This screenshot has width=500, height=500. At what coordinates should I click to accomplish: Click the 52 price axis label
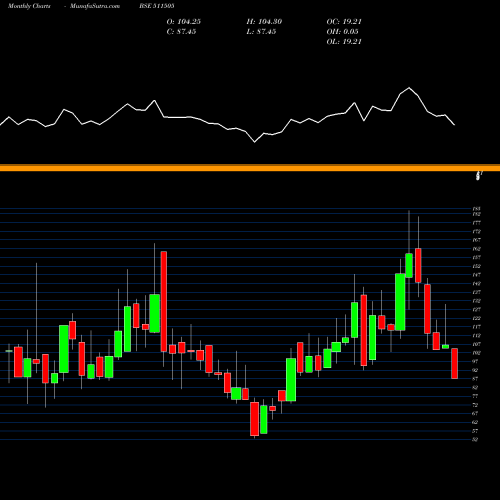click(475, 439)
